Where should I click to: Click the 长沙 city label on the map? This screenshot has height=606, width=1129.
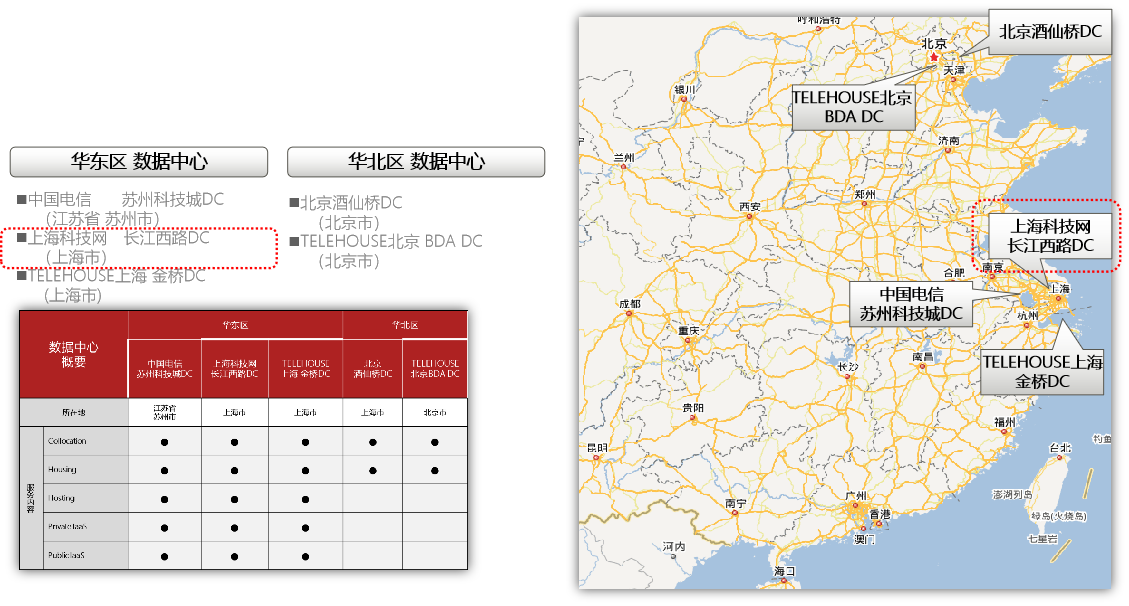pos(848,366)
